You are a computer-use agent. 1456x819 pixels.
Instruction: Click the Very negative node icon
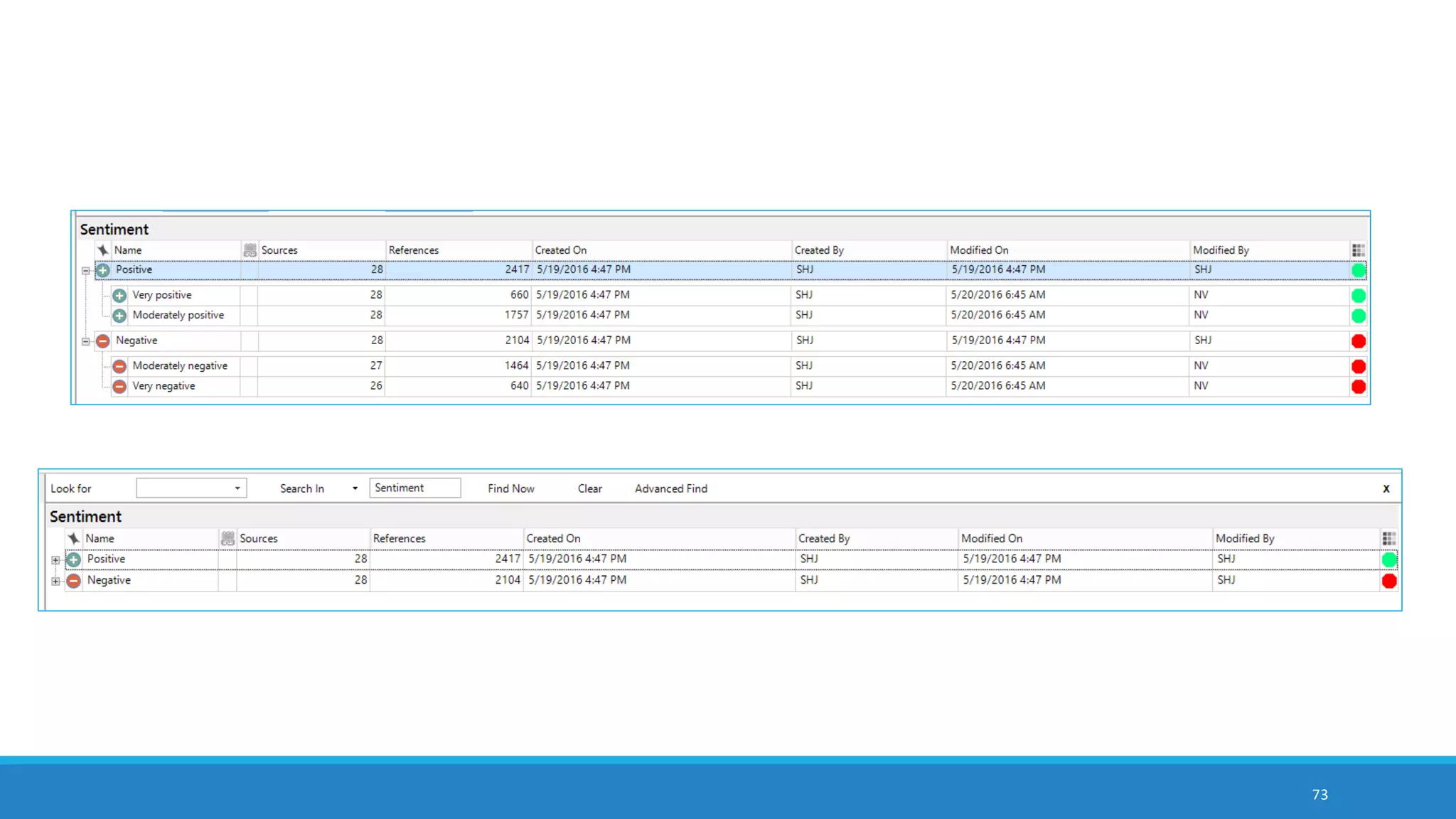[x=119, y=386]
